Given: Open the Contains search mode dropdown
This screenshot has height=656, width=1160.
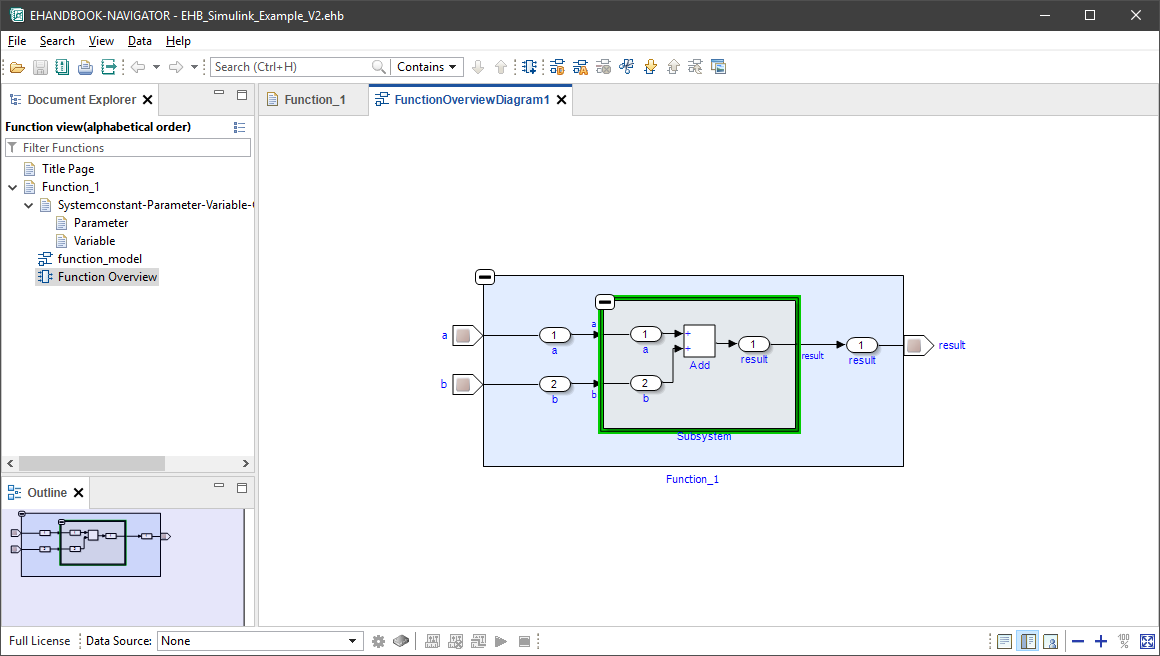Looking at the screenshot, I should (x=427, y=67).
